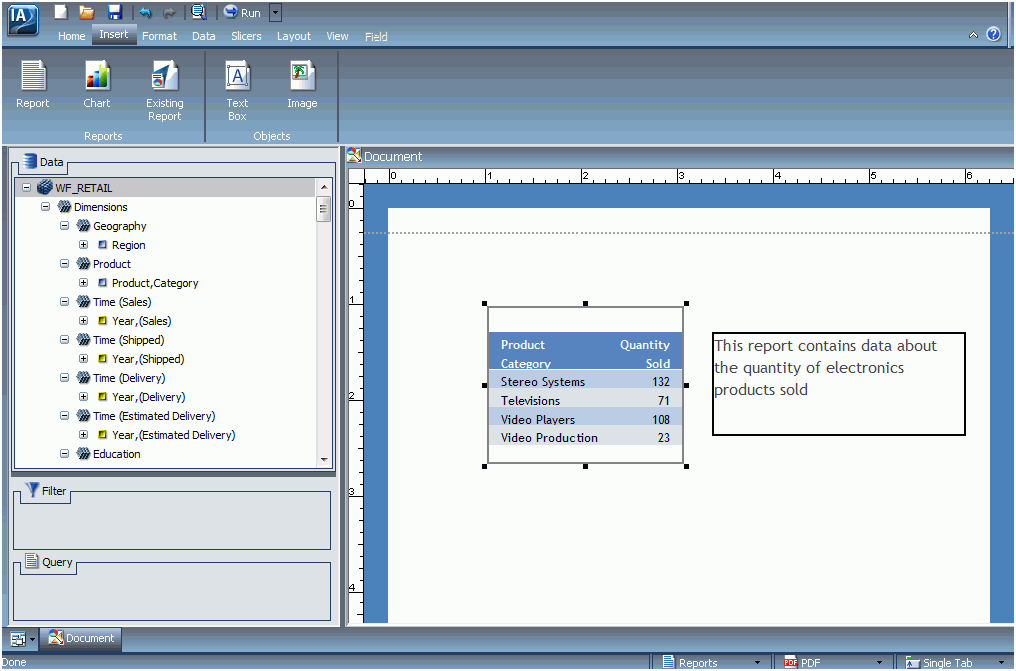
Task: Expand the Region tree node
Action: click(84, 245)
